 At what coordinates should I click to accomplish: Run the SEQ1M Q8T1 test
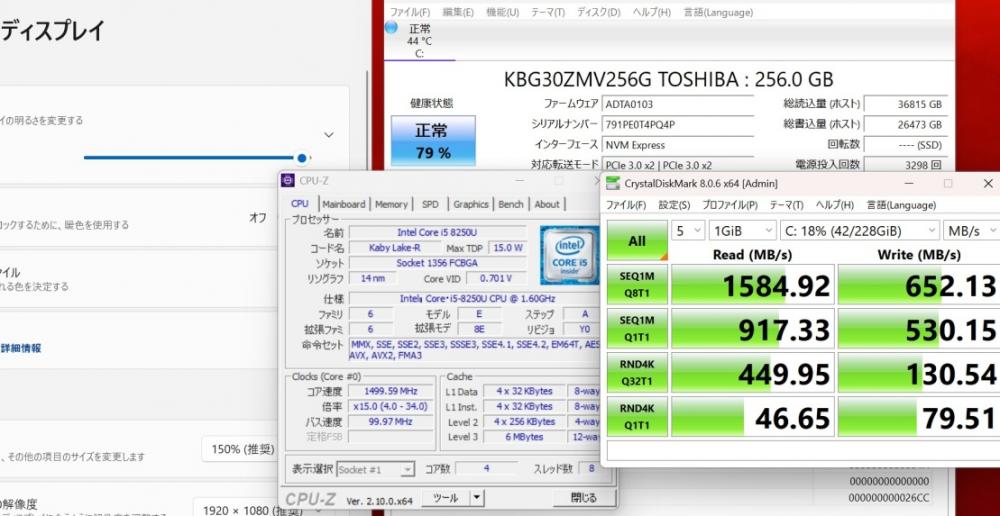click(637, 284)
